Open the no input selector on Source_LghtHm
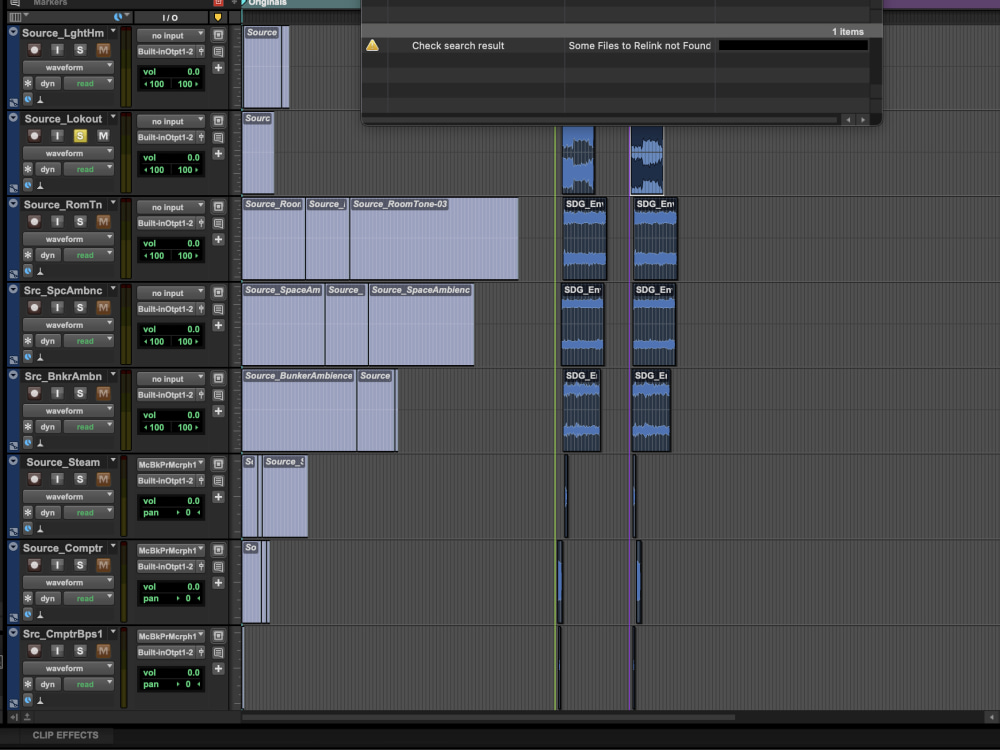 (168, 37)
